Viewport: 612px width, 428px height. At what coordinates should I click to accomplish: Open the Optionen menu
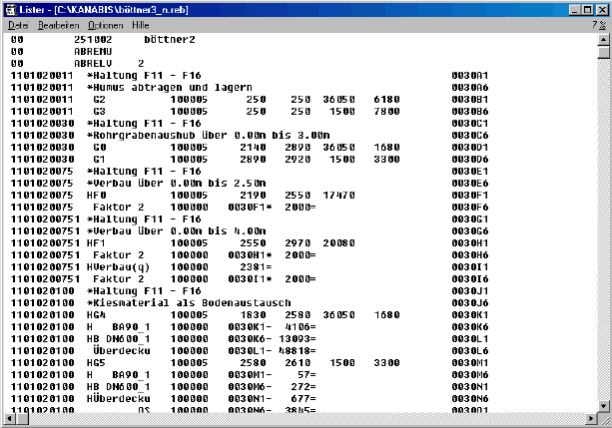tap(105, 25)
